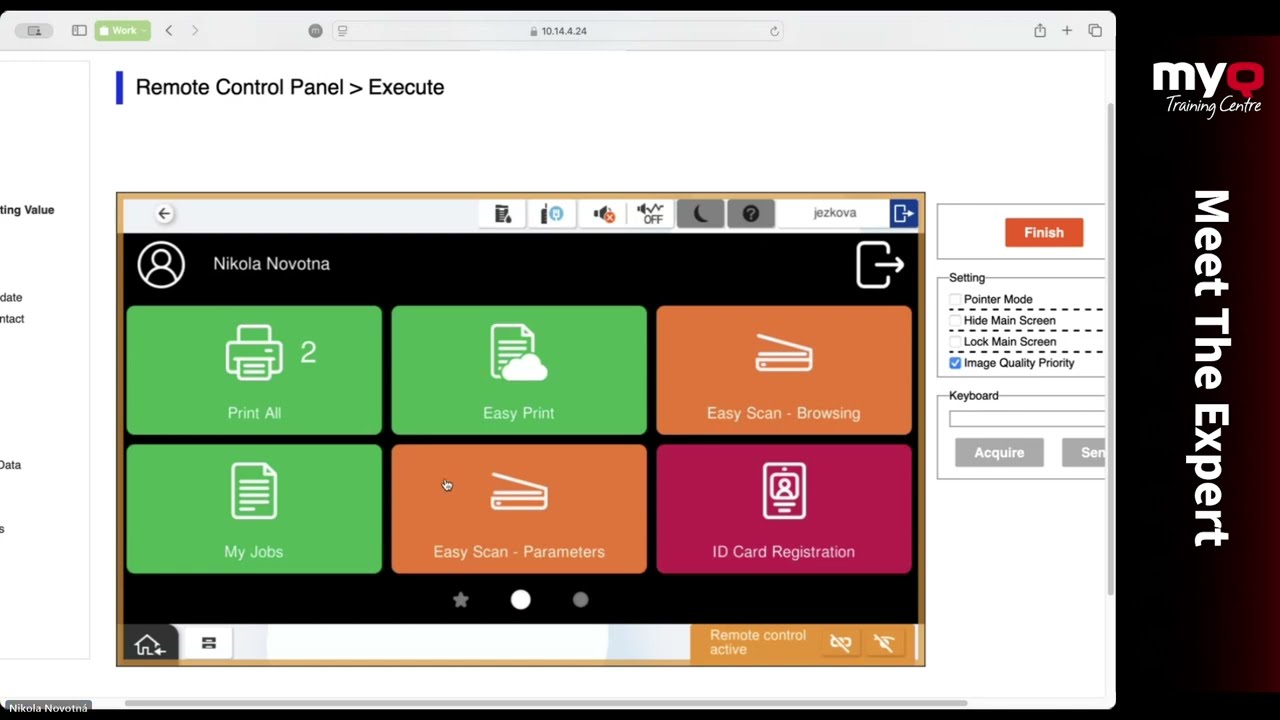
Task: Tap the Print All tile
Action: click(x=254, y=371)
